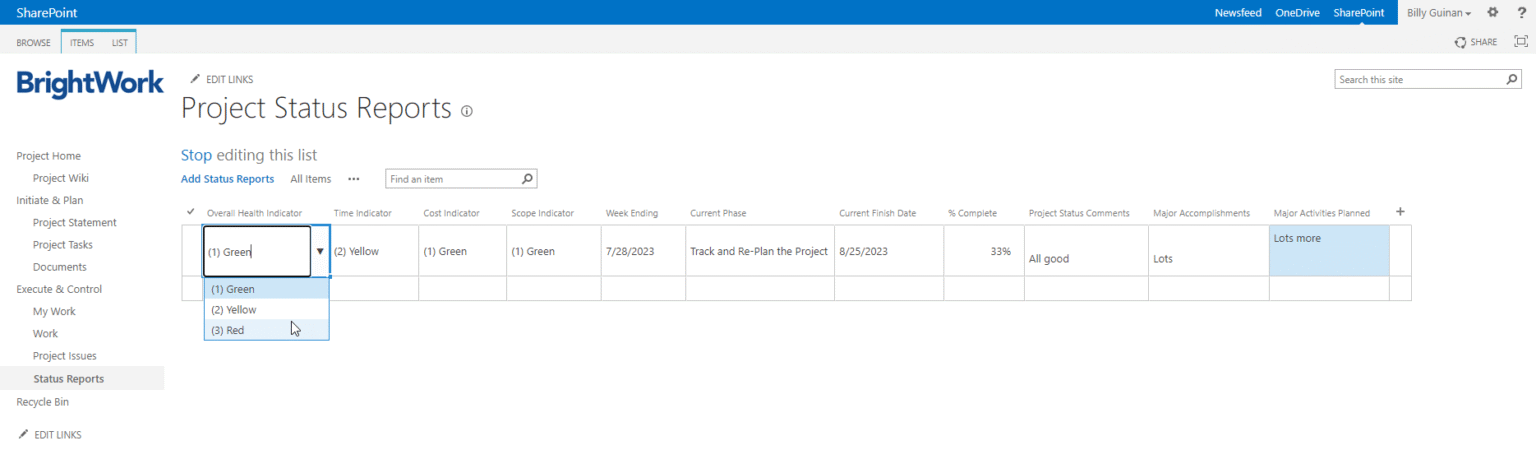Click Add Status Reports link
1536x450 pixels.
tap(227, 179)
